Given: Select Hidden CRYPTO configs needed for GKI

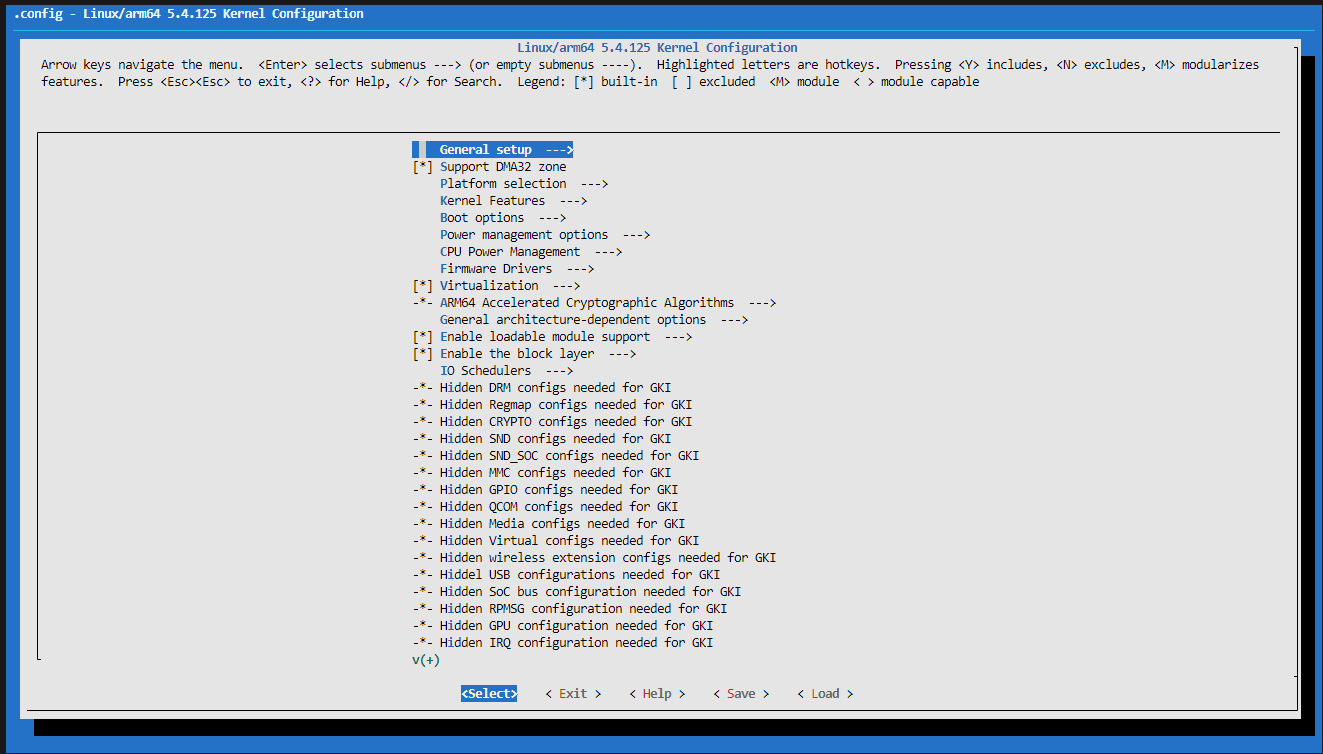Looking at the screenshot, I should tap(552, 422).
